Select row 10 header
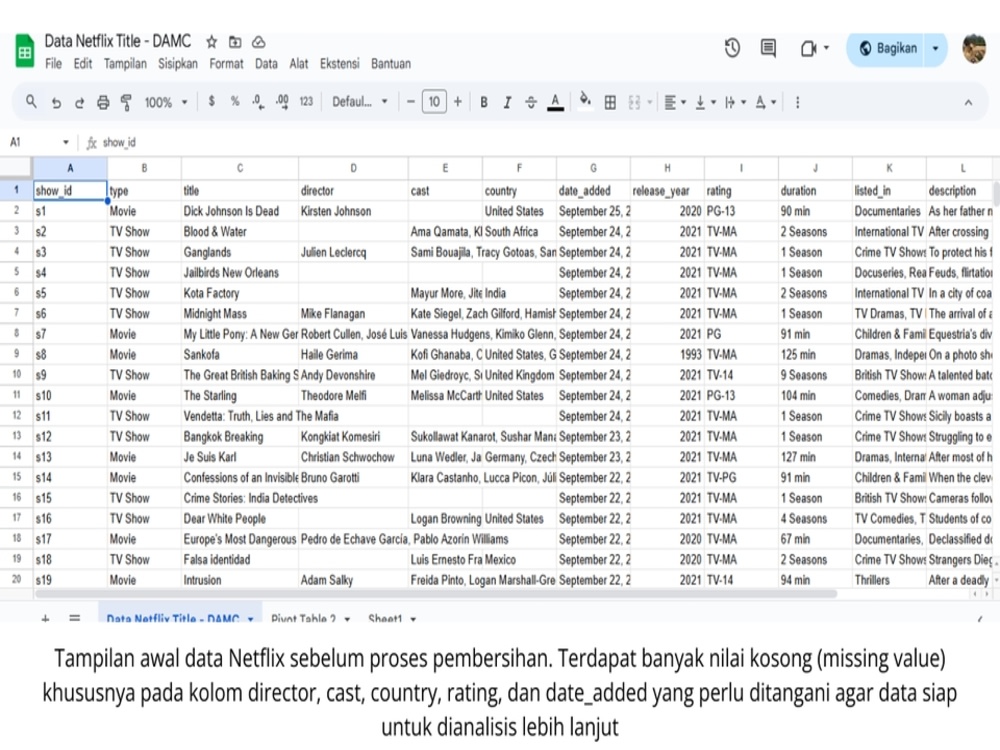 [17, 374]
